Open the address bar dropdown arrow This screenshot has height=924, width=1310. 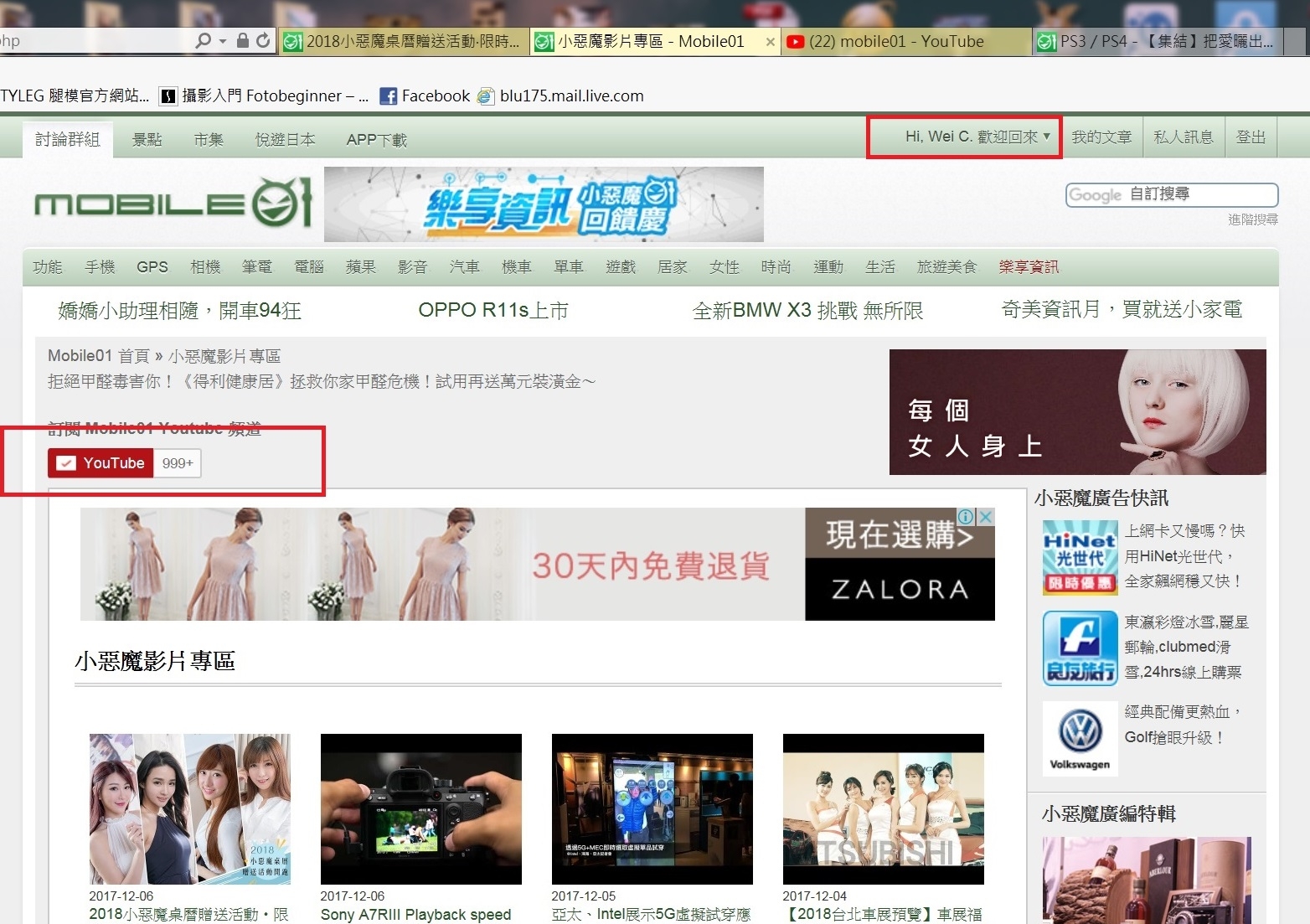[223, 41]
